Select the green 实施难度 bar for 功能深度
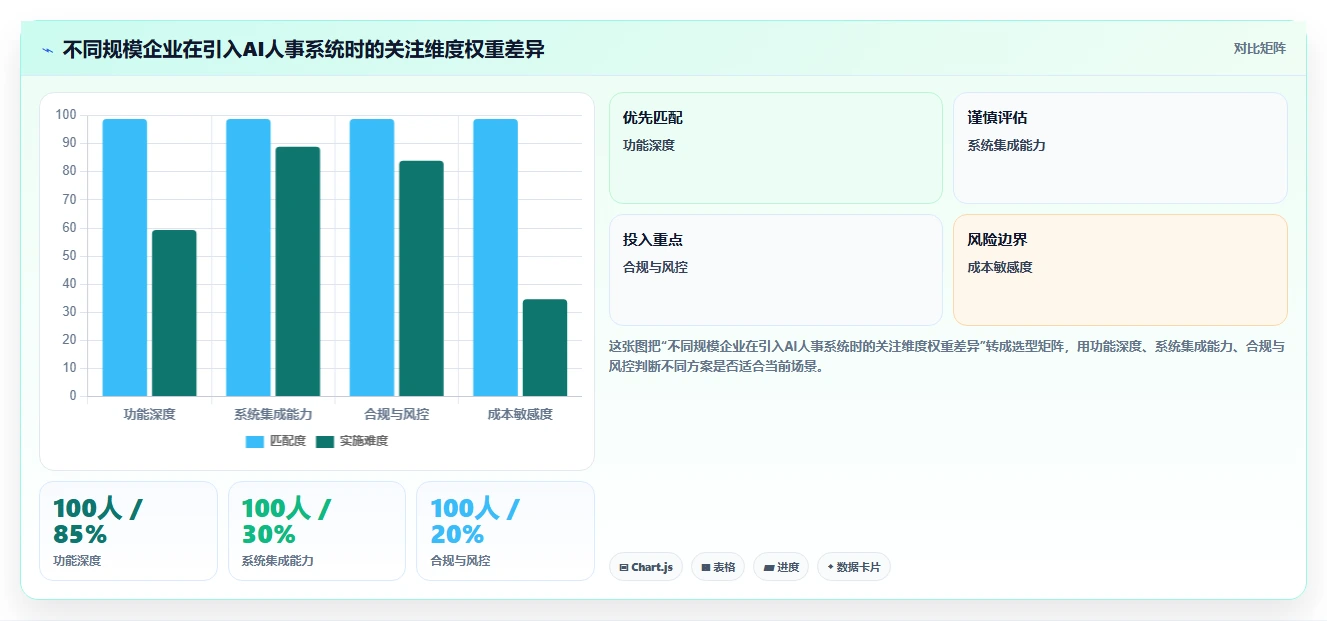The width and height of the screenshot is (1327, 621). pos(174,313)
